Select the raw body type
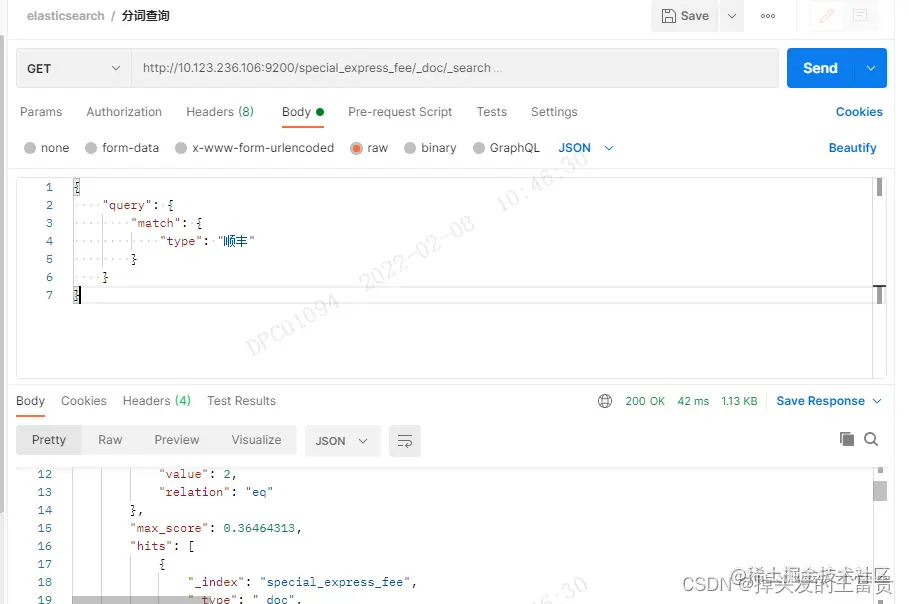Viewport: 909px width, 604px height. click(369, 148)
